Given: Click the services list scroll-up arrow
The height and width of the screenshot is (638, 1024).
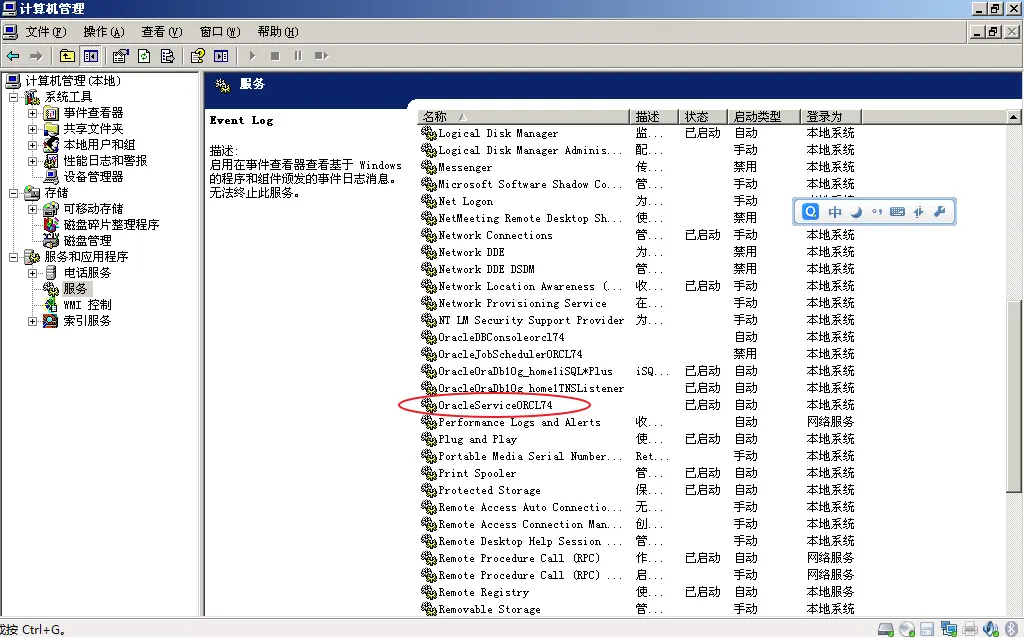Looking at the screenshot, I should coord(1014,118).
